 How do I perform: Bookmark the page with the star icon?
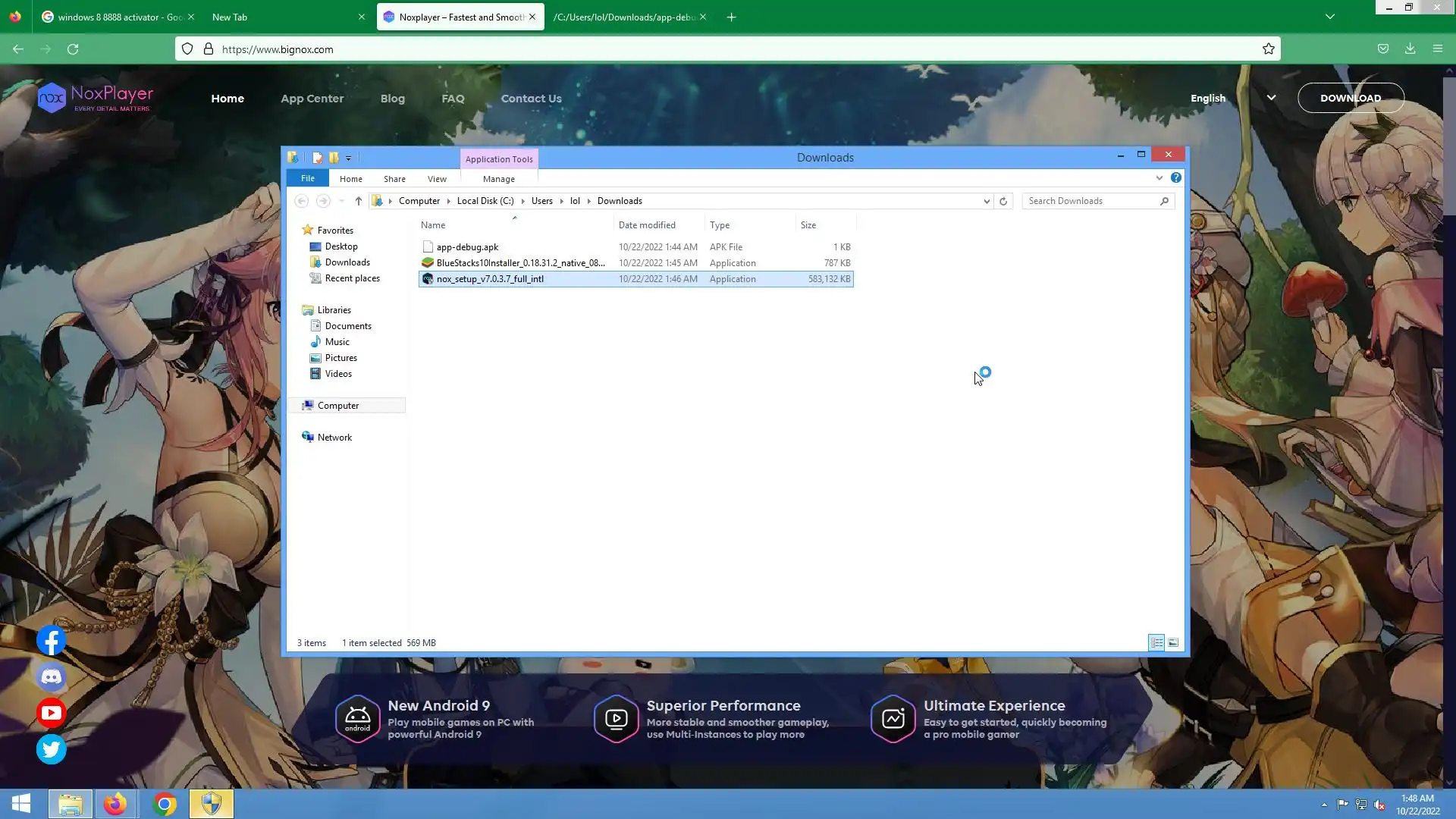1269,49
